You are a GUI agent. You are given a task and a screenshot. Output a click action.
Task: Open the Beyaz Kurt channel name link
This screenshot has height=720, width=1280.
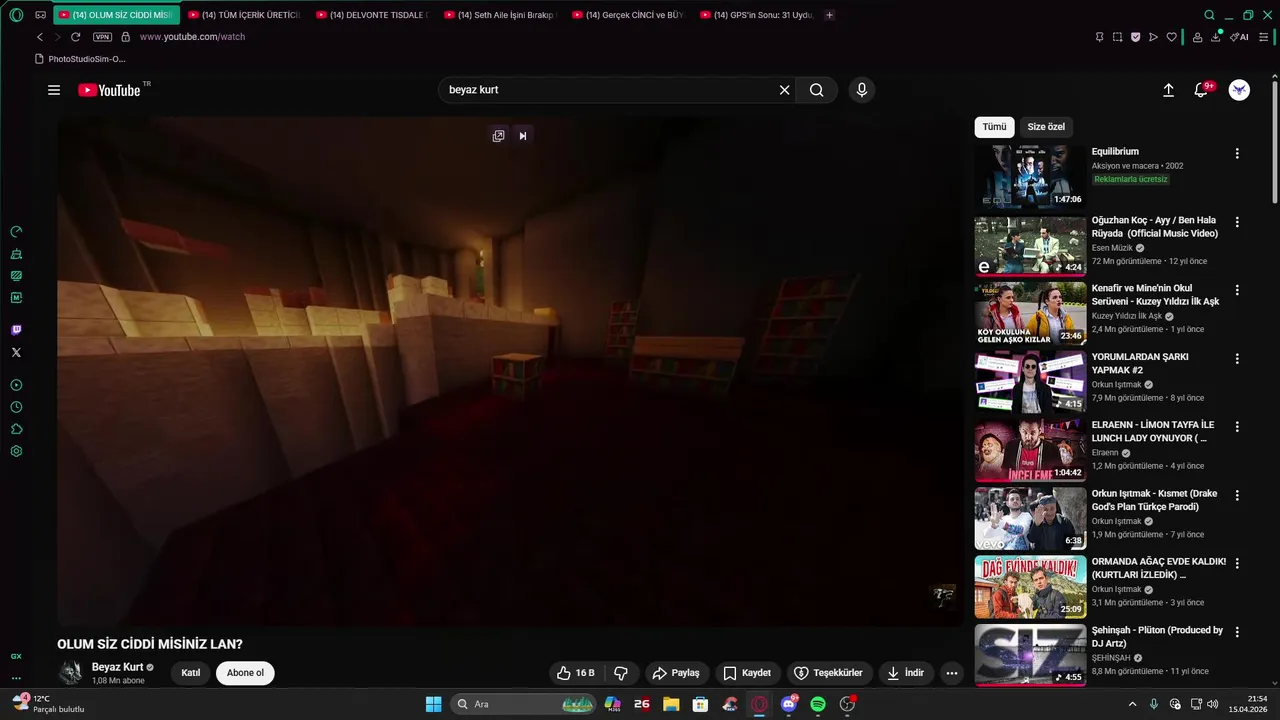click(117, 667)
